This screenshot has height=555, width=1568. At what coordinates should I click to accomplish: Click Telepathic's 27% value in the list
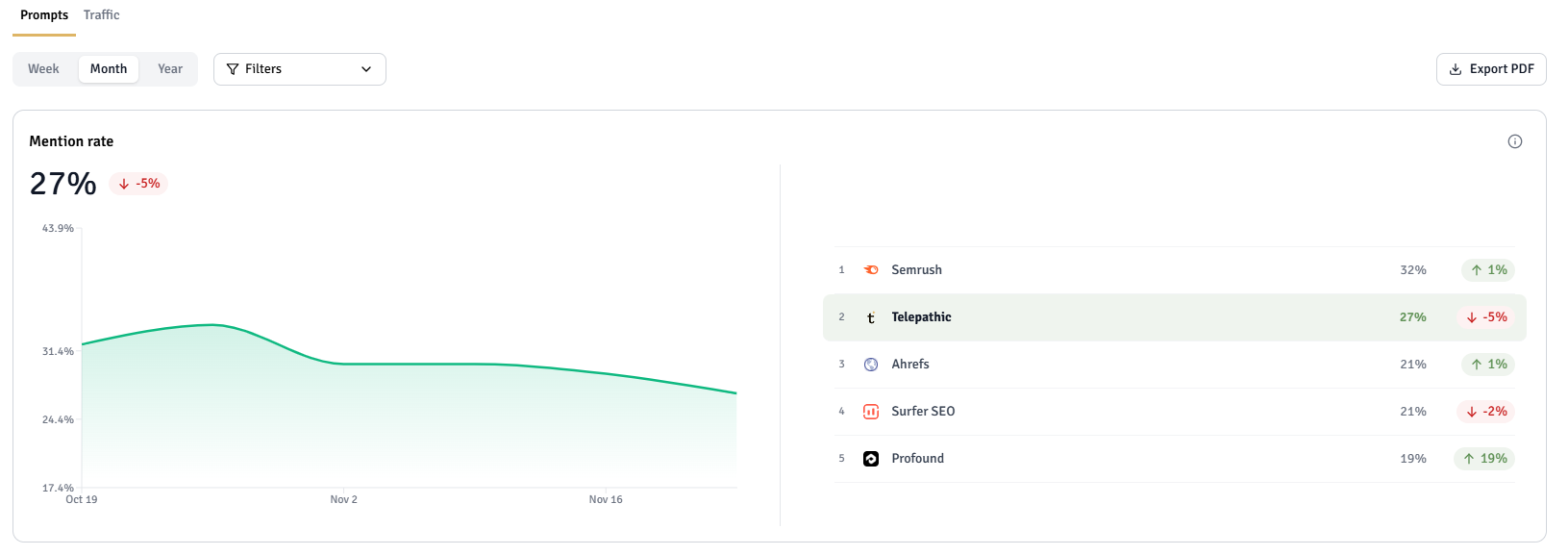pos(1413,317)
